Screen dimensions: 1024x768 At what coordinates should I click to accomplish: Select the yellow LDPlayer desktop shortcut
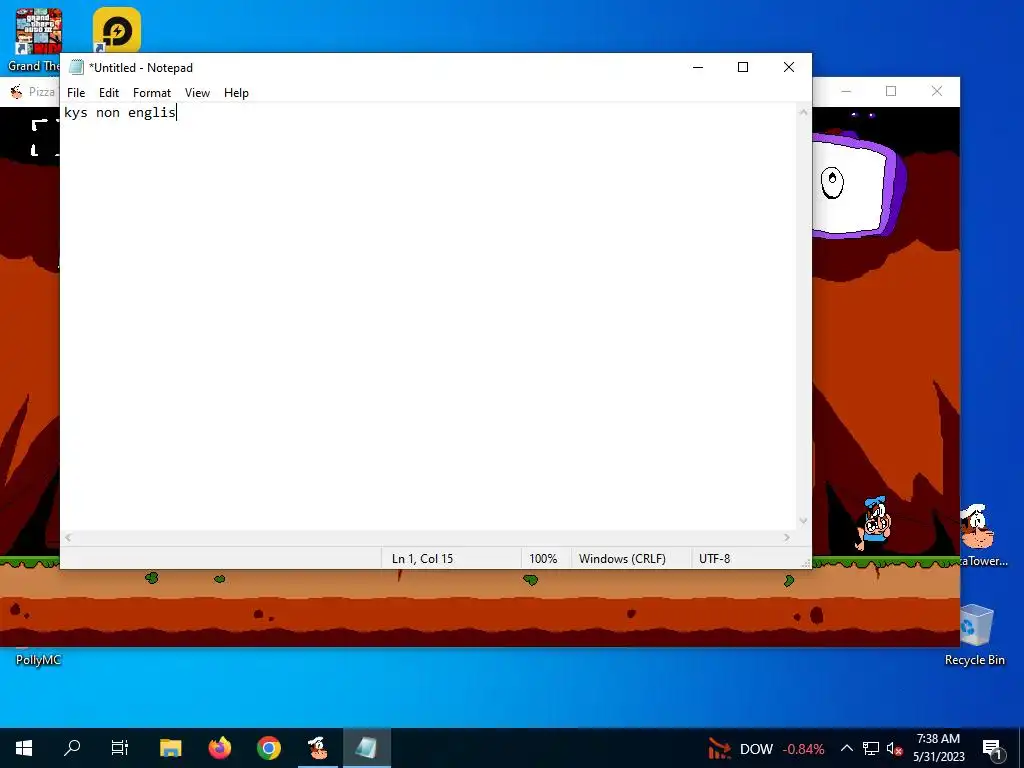[117, 30]
